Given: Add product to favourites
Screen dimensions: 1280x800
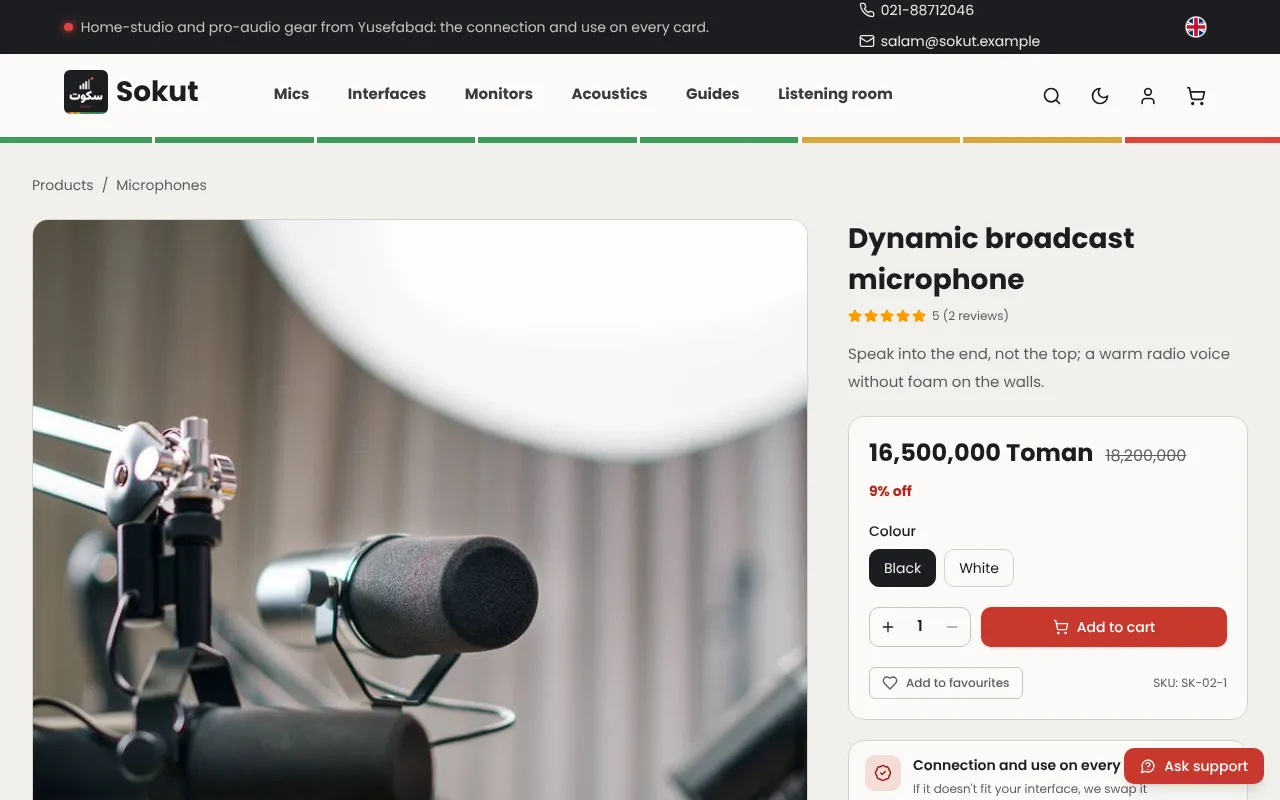Looking at the screenshot, I should pyautogui.click(x=946, y=683).
